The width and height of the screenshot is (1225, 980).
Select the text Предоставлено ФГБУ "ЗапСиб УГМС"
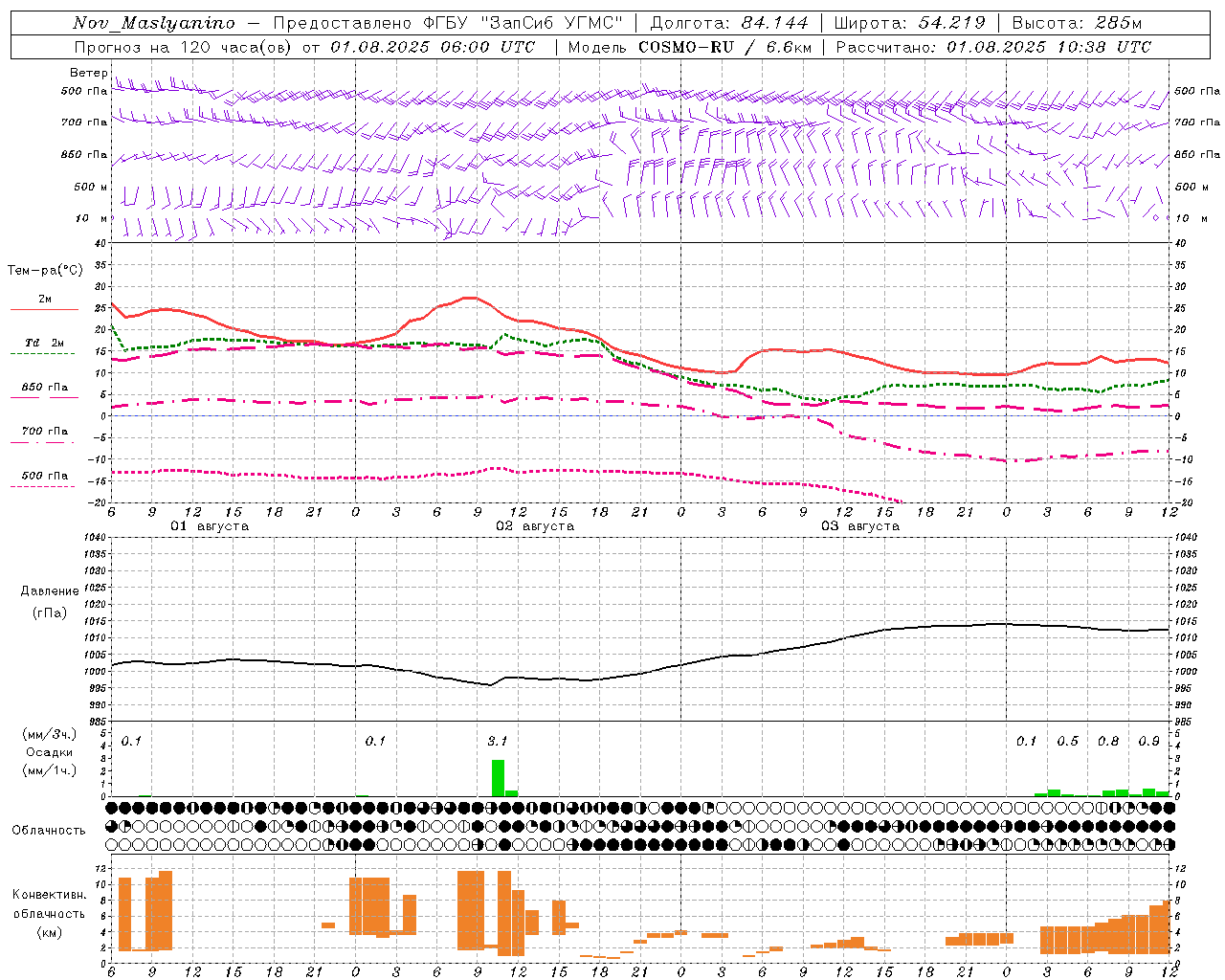[448, 23]
